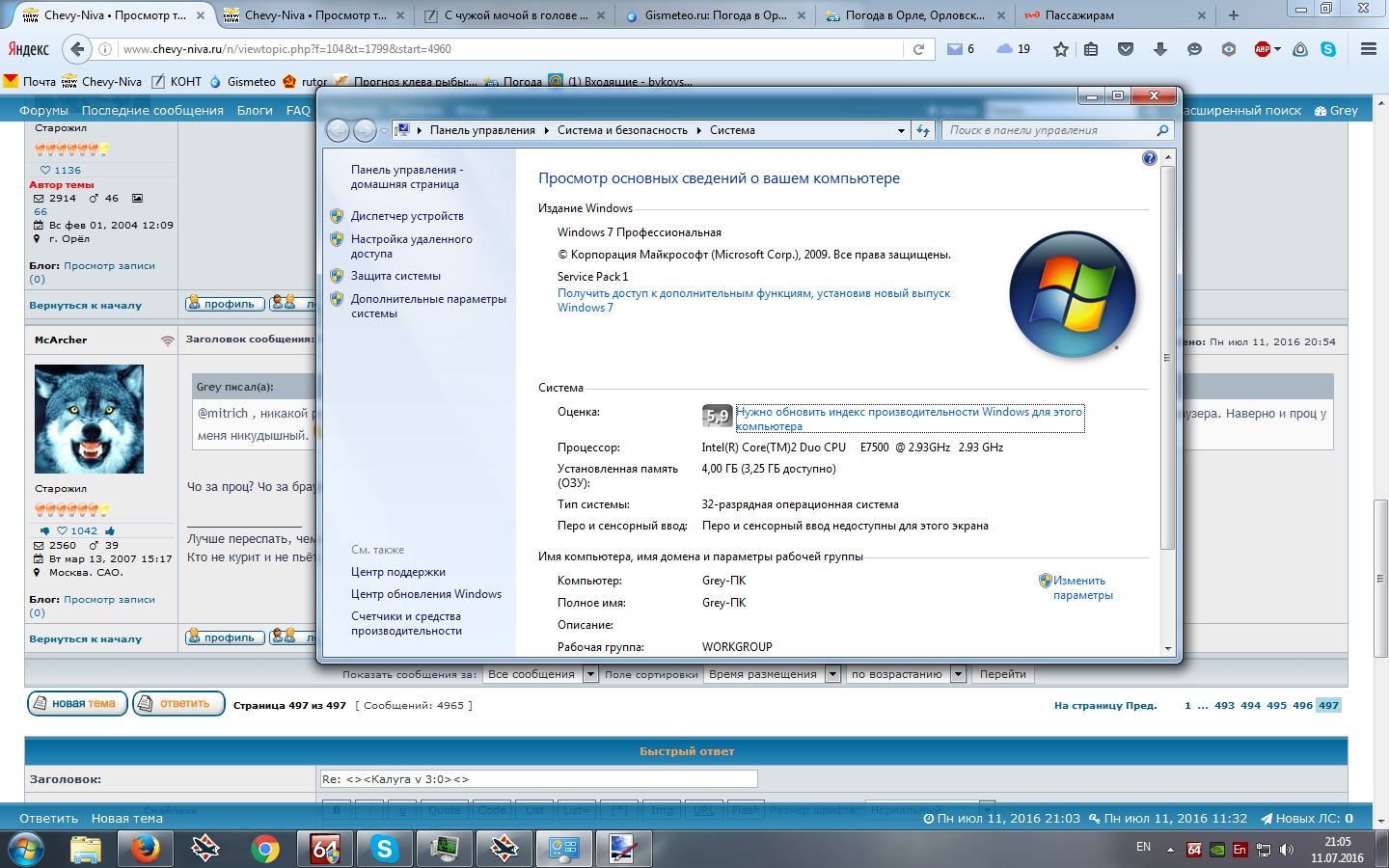Open the Firefox hamburger menu
The width and height of the screenshot is (1389, 868).
[1368, 49]
